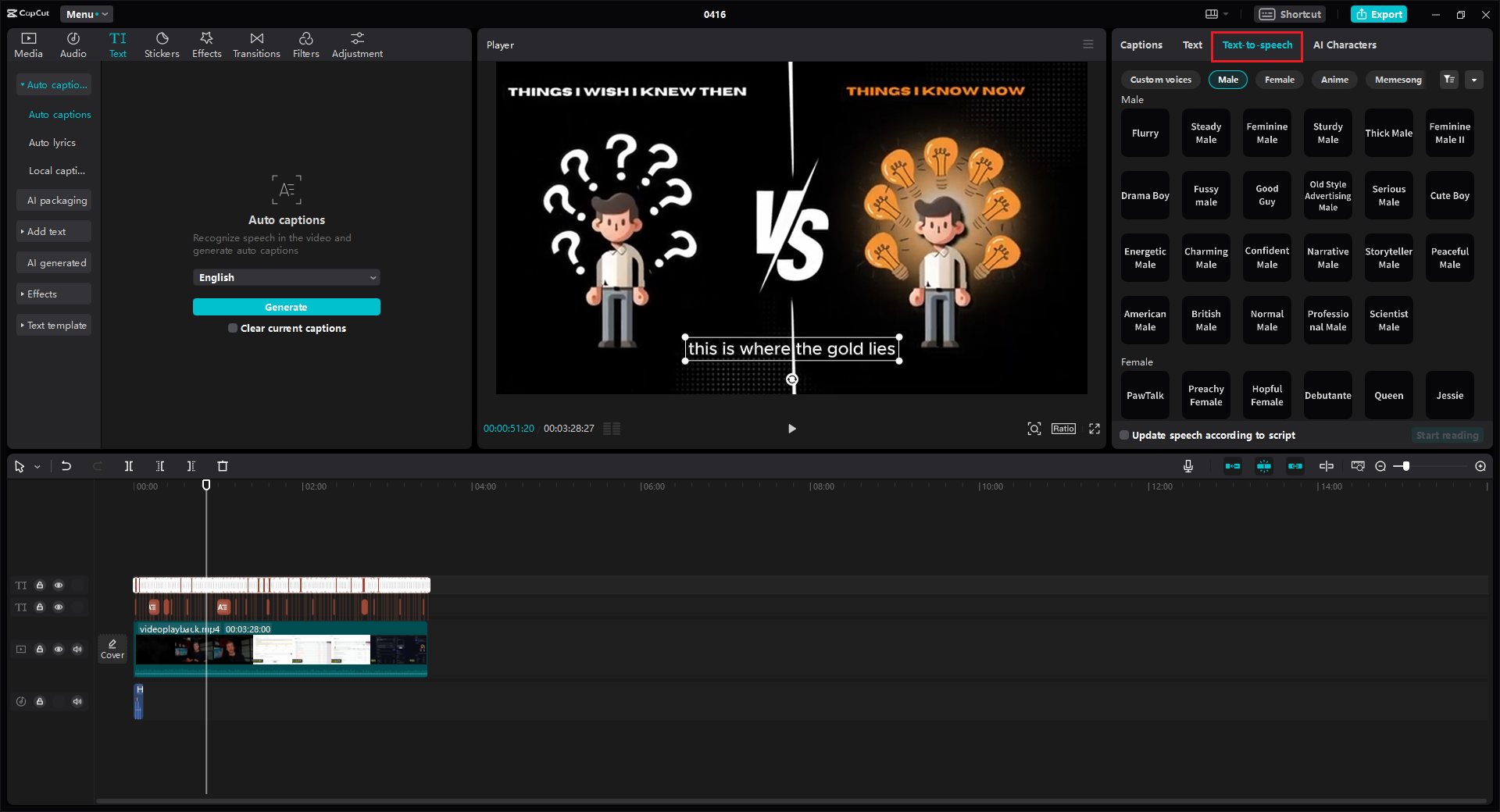The image size is (1500, 812).
Task: Click the delete trash icon in timeline toolbar
Action: (223, 466)
